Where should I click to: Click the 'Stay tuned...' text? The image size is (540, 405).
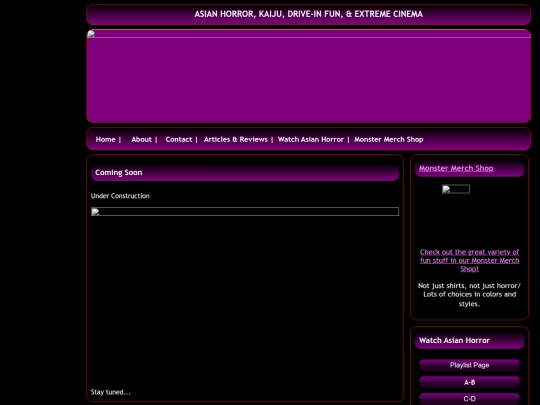(111, 392)
